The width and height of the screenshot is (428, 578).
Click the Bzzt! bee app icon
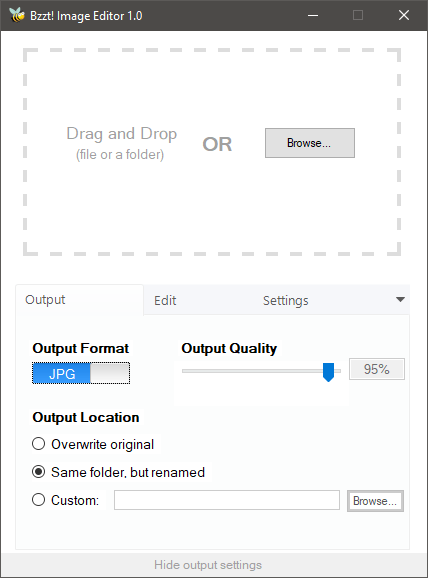pos(17,15)
